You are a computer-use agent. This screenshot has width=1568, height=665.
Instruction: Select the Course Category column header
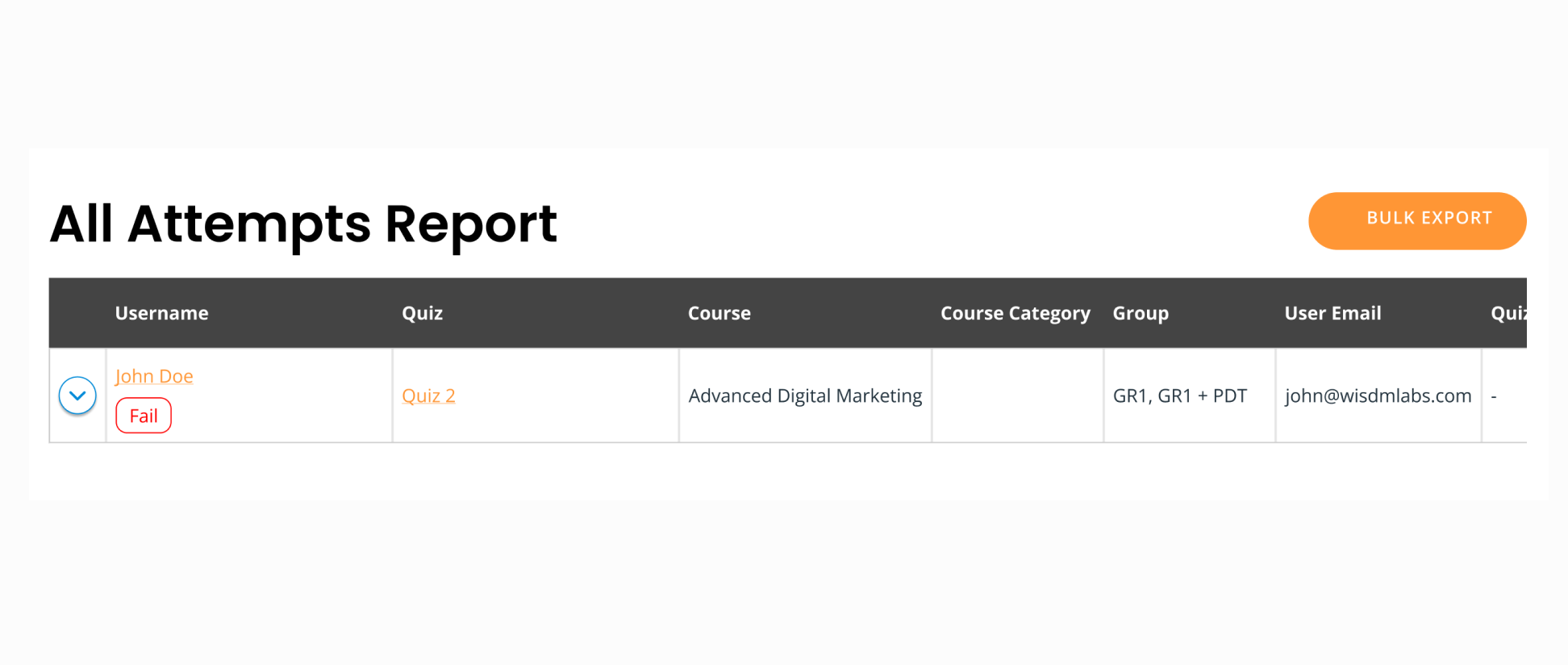[x=1015, y=313]
